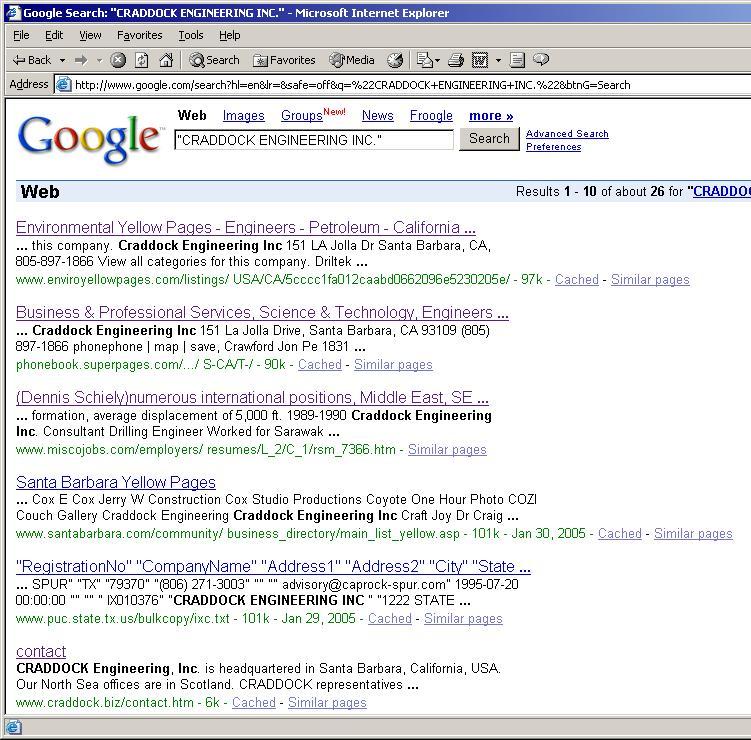Screen dimensions: 751x740
Task: Click the Stop loading icon
Action: tap(118, 60)
